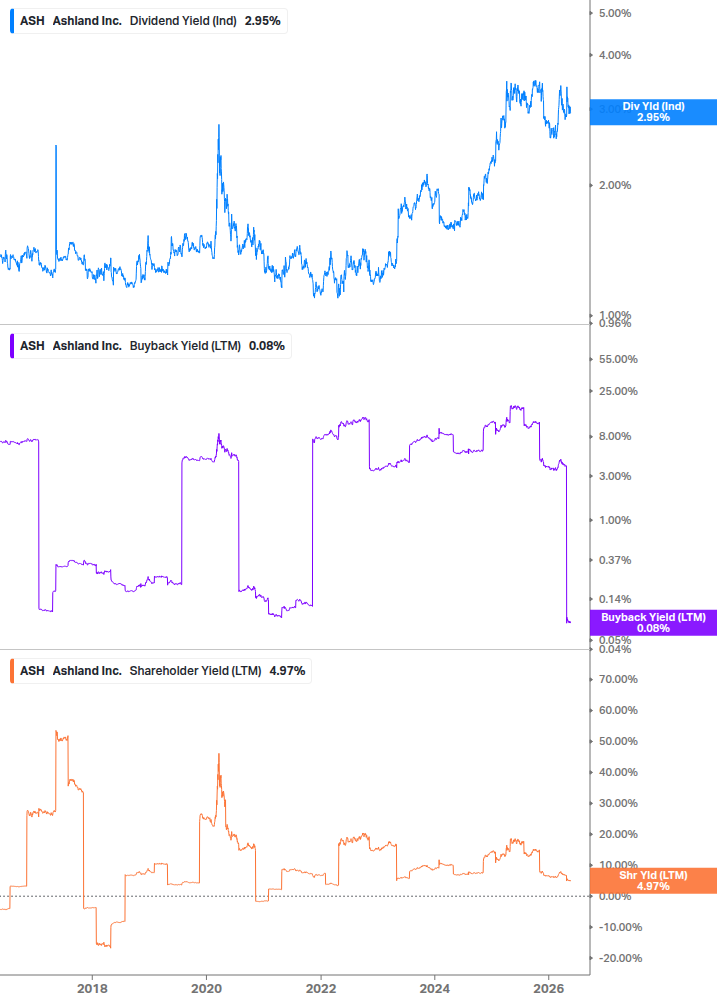The image size is (717, 1005).
Task: Click the 60.00% tick on shareholder yield axis
Action: [x=618, y=711]
